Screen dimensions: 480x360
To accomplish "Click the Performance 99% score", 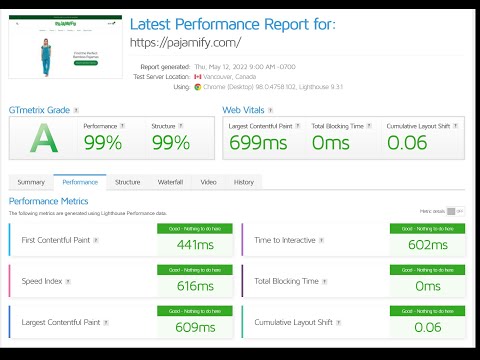I will [x=103, y=143].
